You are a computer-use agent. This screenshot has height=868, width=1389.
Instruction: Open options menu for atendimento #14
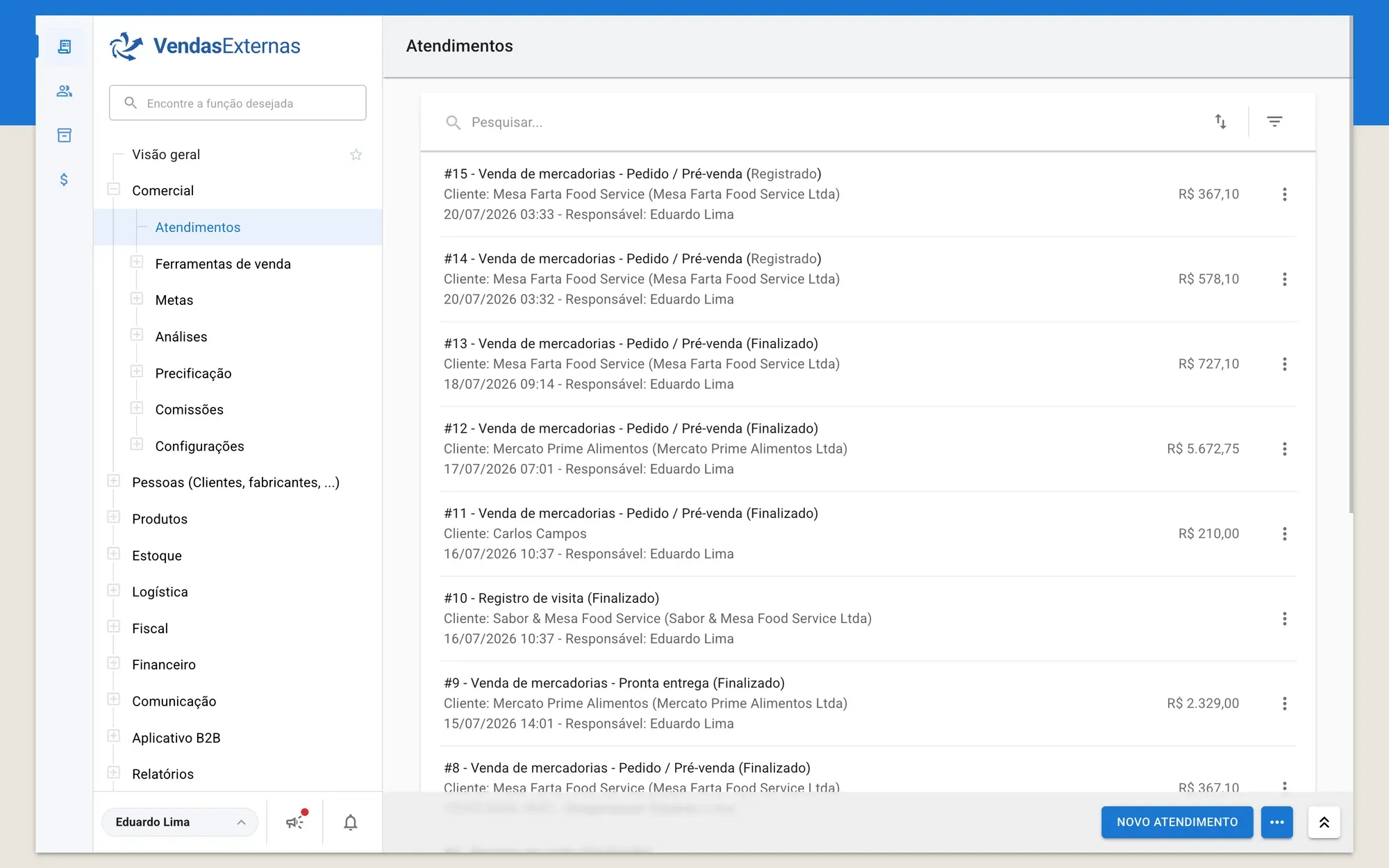pyautogui.click(x=1285, y=279)
